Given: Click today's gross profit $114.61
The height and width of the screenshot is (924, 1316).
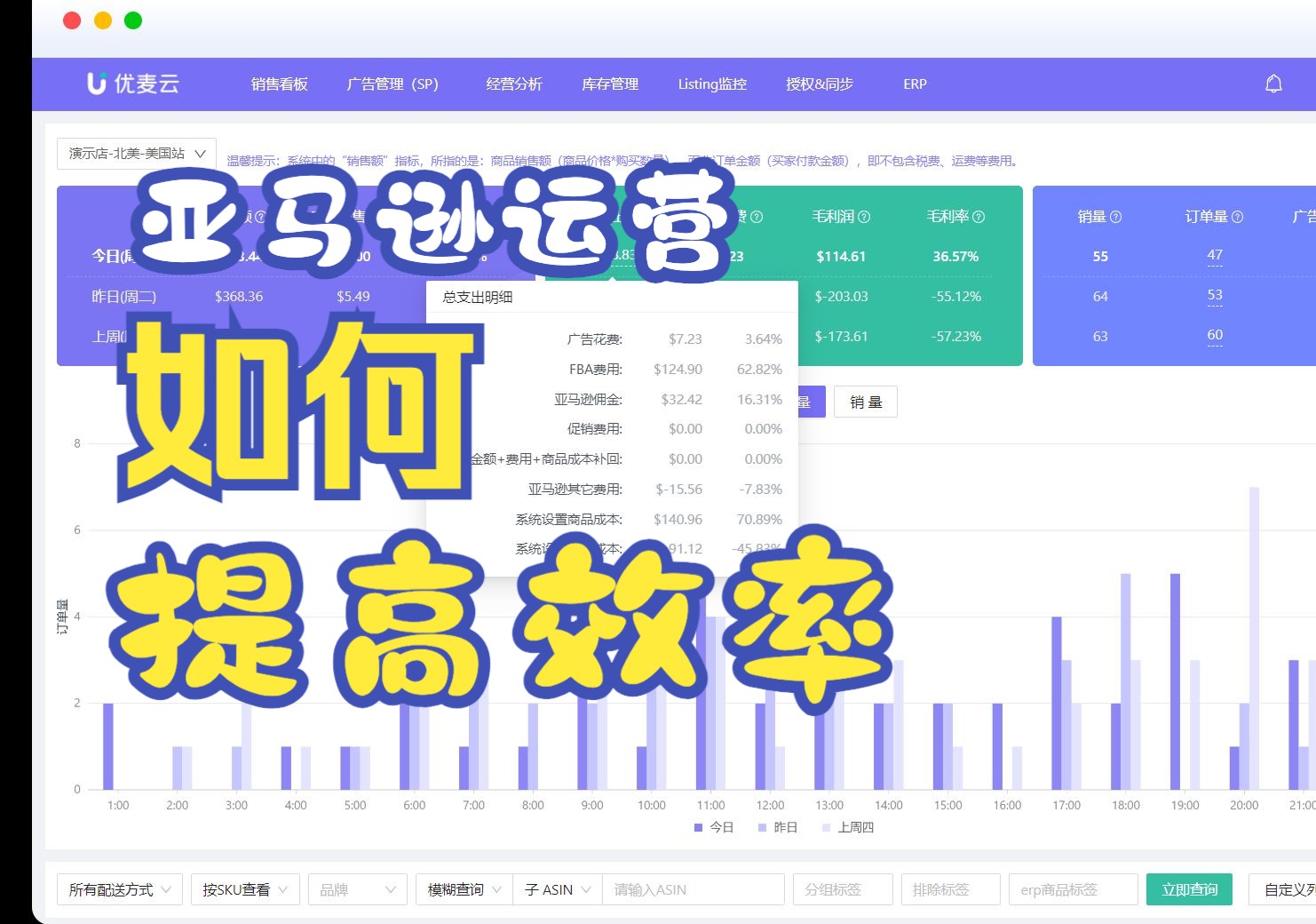Looking at the screenshot, I should [841, 257].
